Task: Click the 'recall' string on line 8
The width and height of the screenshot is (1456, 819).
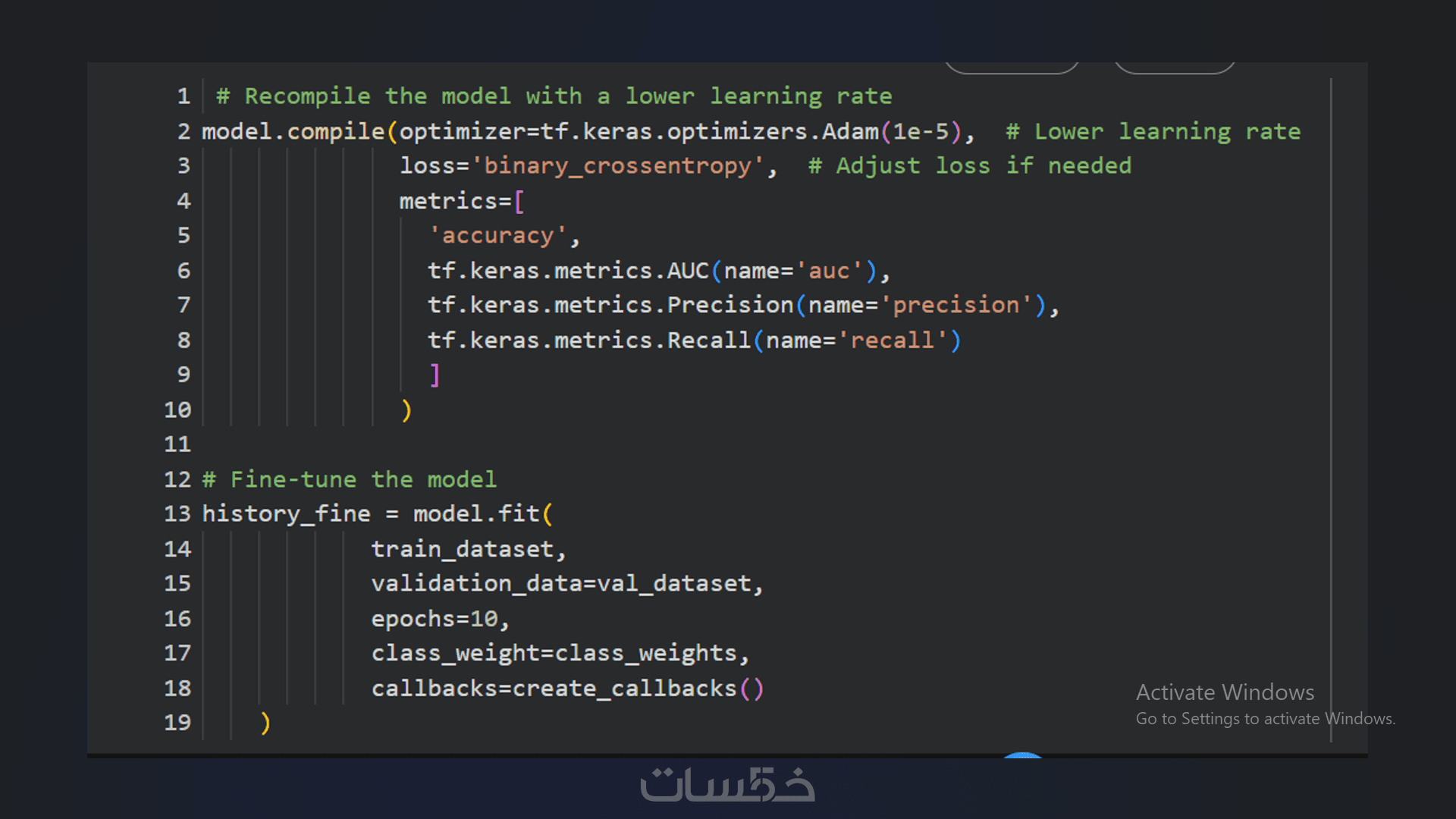Action: (892, 340)
